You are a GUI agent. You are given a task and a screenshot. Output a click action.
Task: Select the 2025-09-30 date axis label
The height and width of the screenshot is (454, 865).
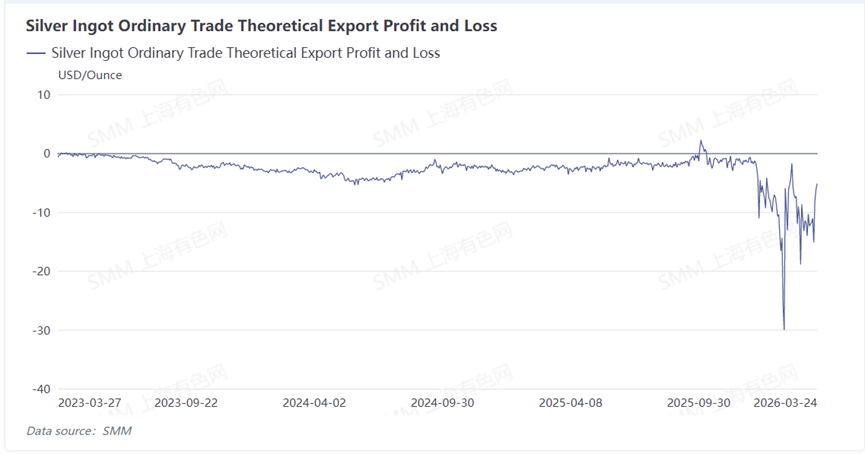click(x=701, y=403)
